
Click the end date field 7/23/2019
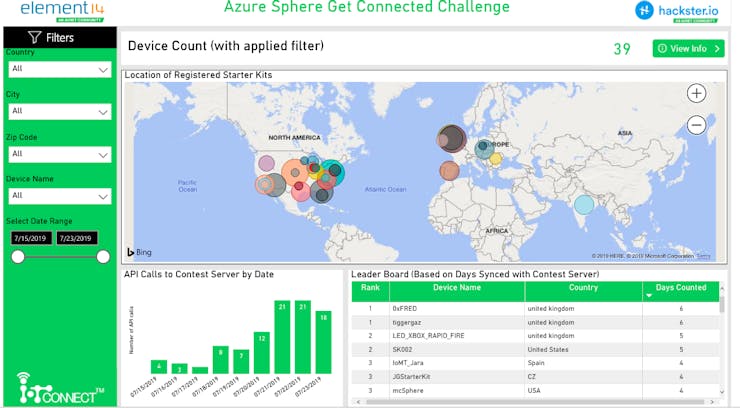77,238
